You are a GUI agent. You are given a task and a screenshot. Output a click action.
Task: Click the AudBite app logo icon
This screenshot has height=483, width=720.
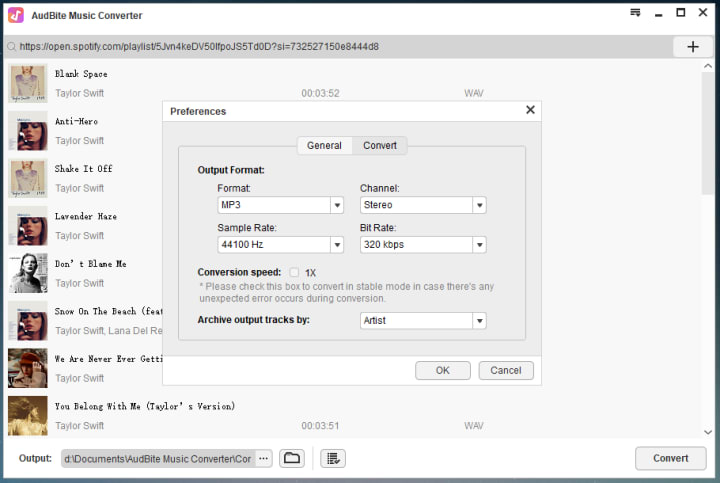click(16, 15)
